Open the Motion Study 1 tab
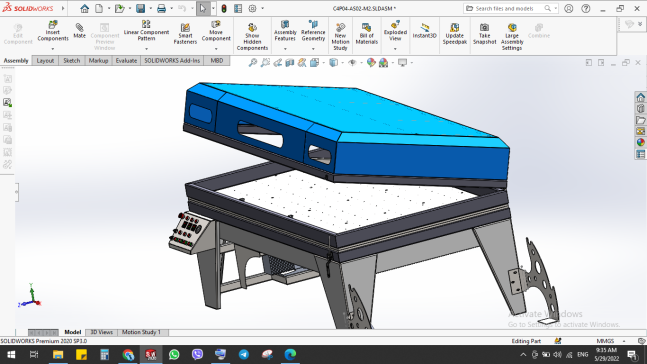 coord(141,332)
